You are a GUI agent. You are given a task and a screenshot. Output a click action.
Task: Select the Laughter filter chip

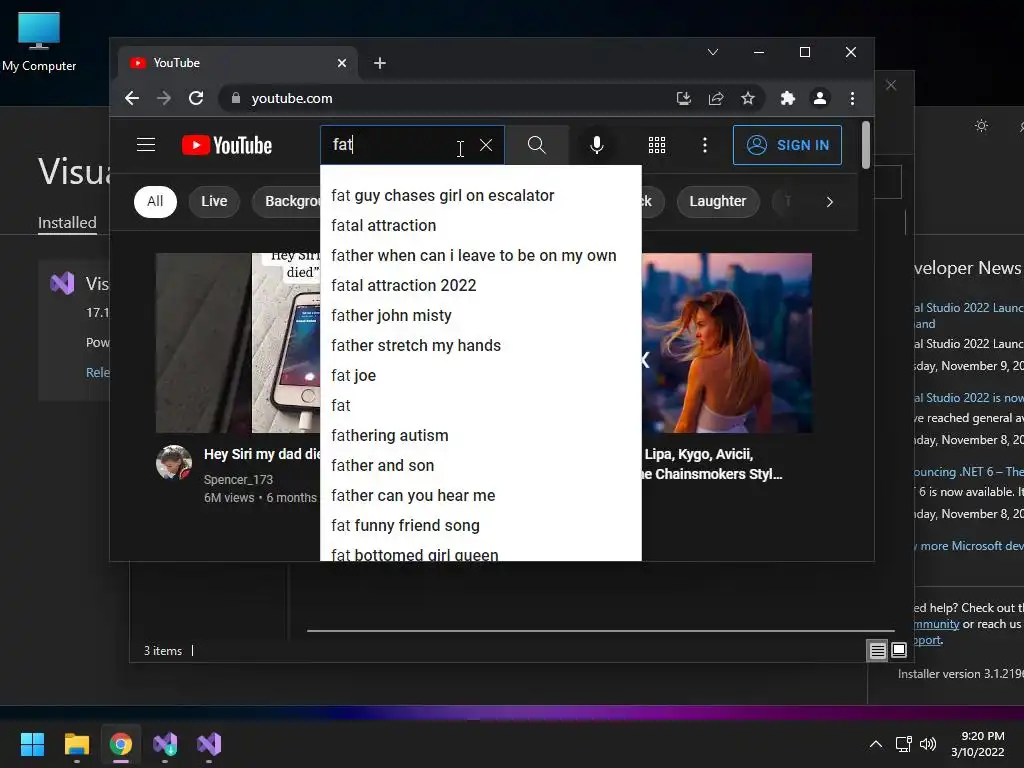[x=718, y=201]
